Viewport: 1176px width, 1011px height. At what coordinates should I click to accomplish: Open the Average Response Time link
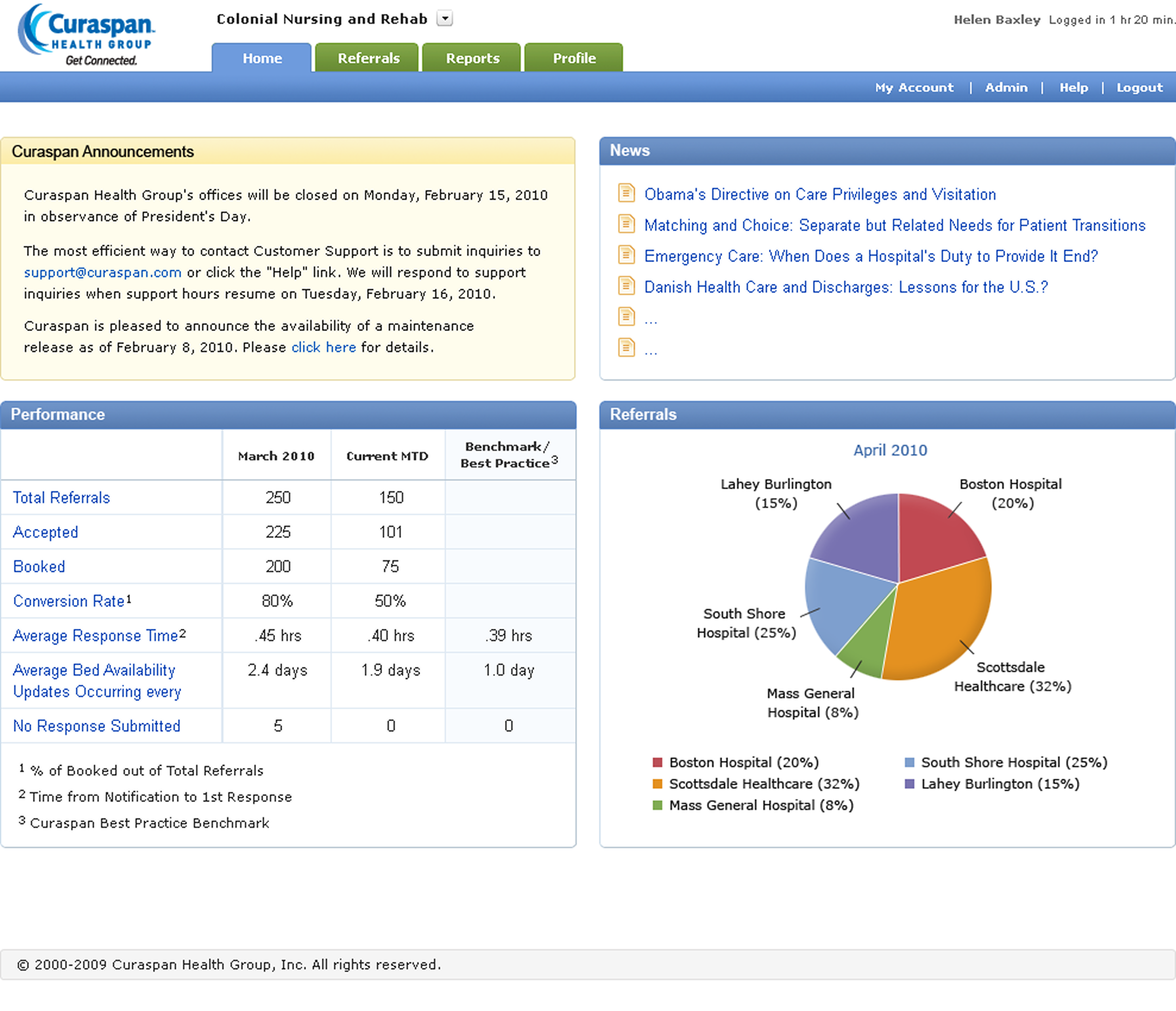96,636
